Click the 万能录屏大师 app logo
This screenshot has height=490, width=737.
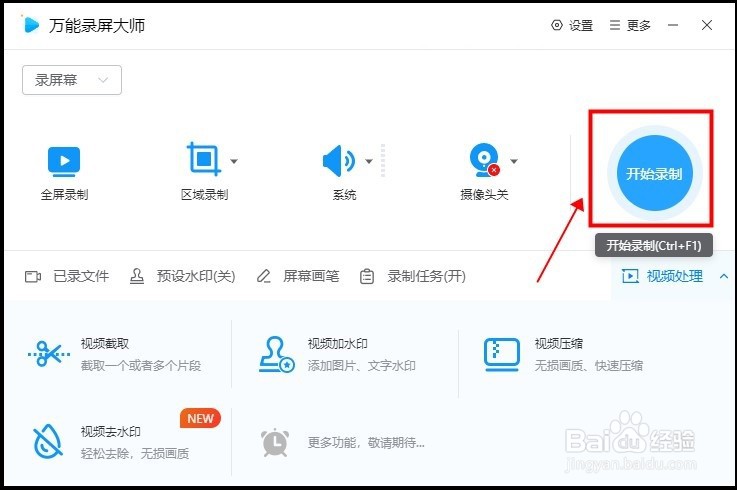[31, 25]
